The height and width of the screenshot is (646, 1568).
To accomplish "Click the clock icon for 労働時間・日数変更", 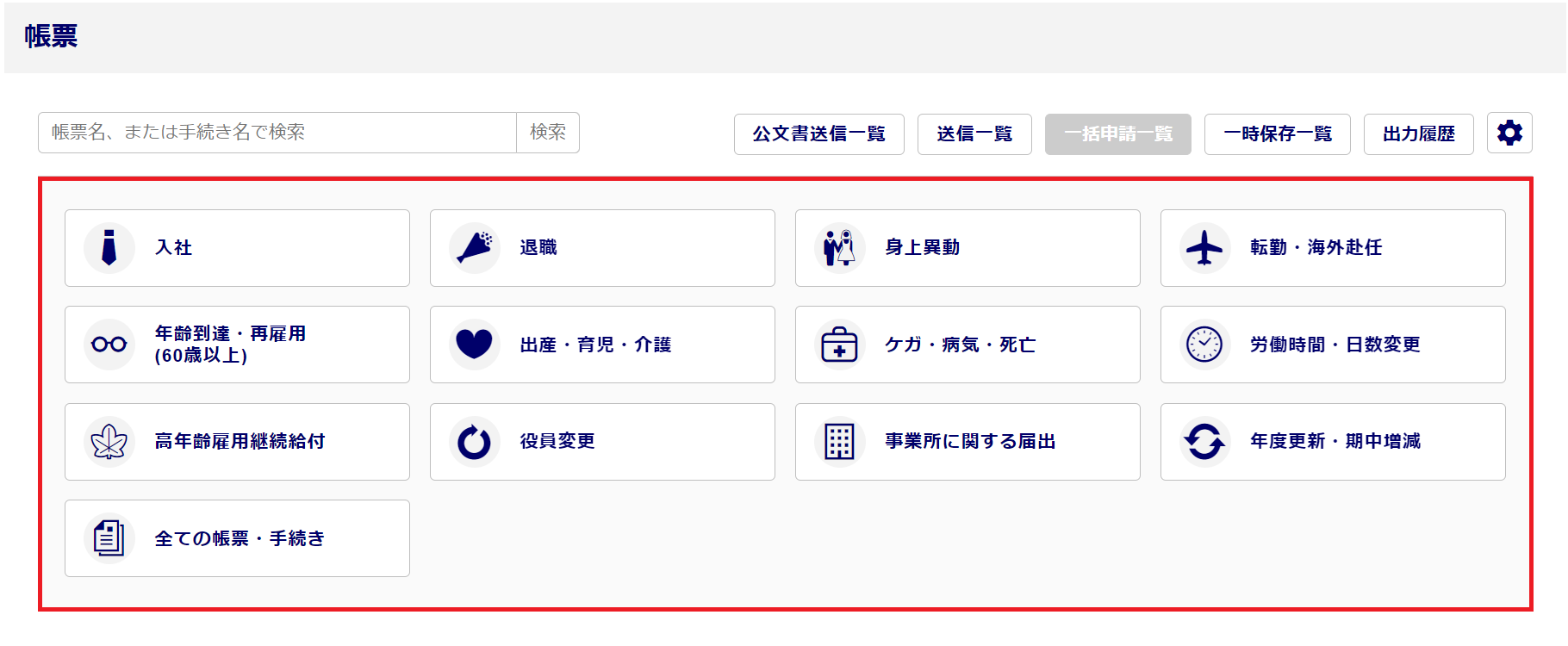I will point(1204,345).
